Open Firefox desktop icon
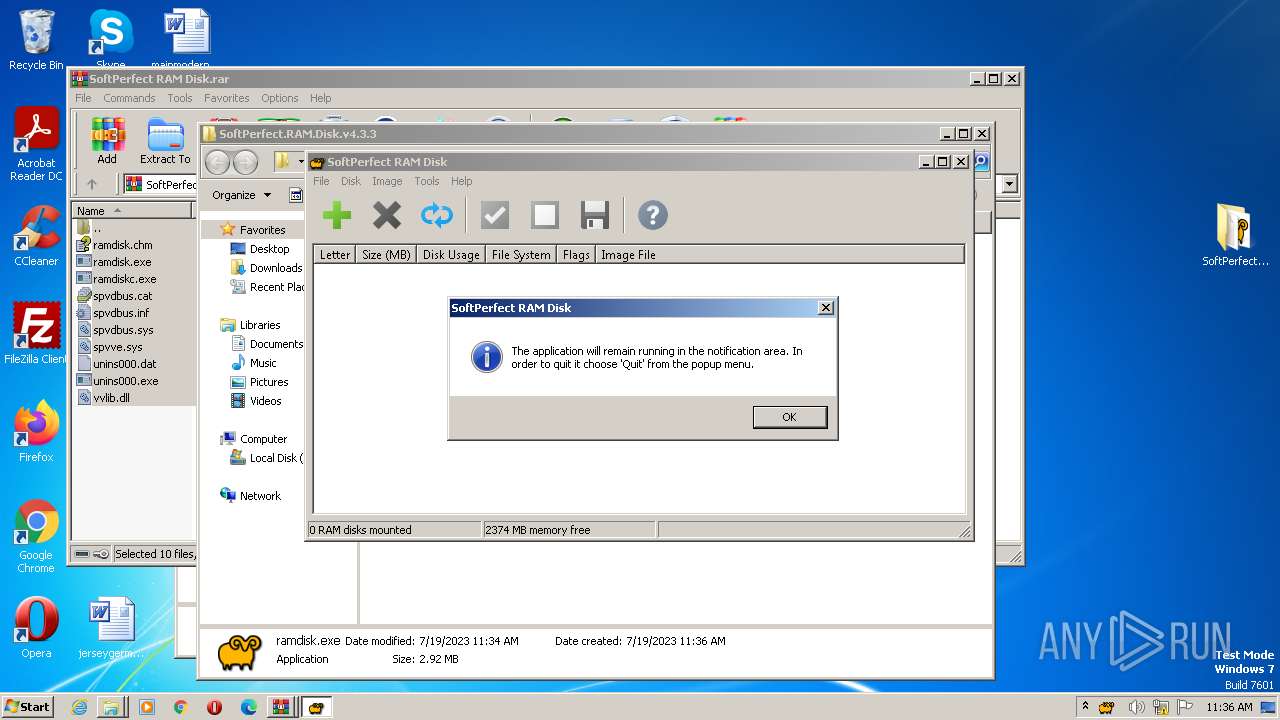Image resolution: width=1280 pixels, height=720 pixels. 36,431
